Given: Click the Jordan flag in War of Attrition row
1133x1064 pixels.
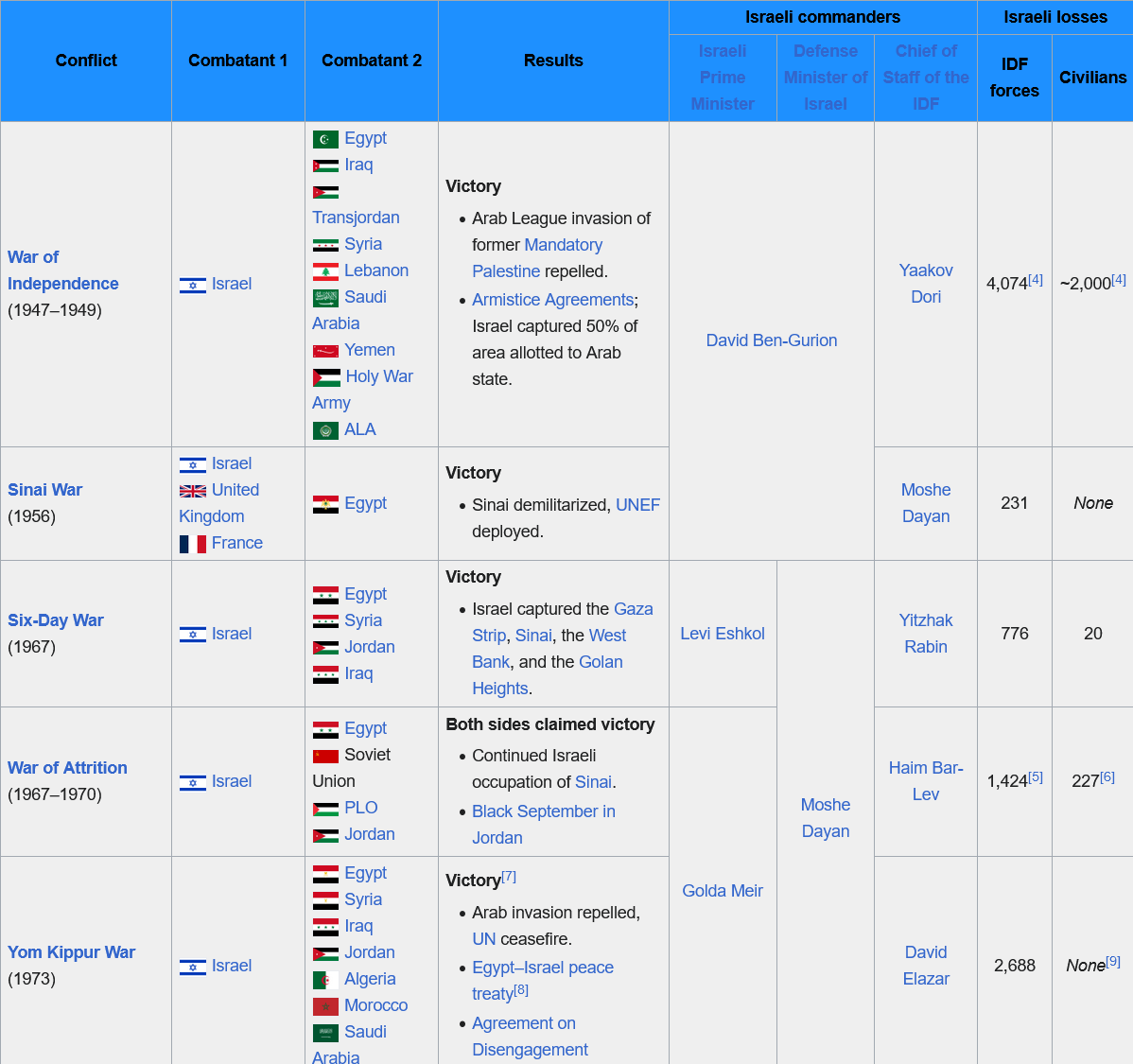Looking at the screenshot, I should [325, 836].
